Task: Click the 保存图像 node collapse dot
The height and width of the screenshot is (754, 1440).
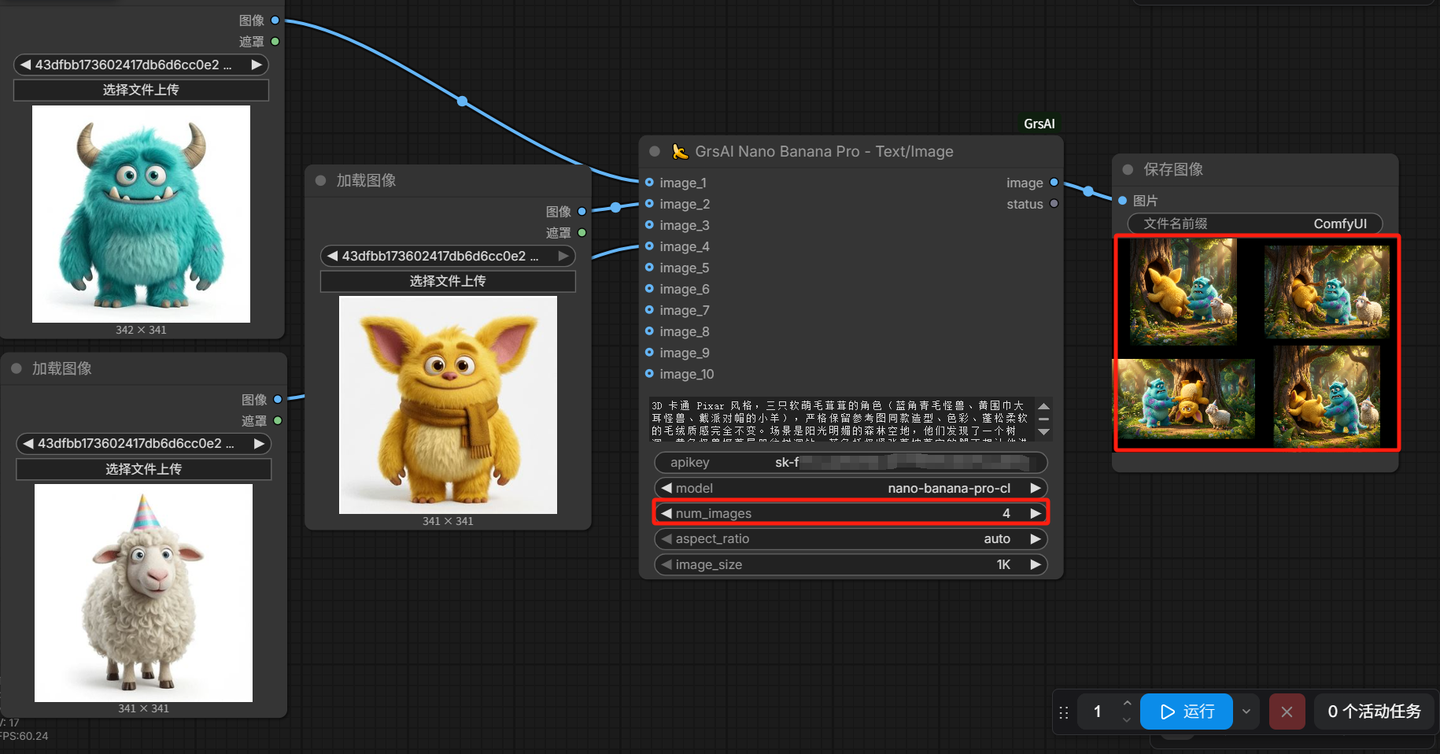Action: [x=1128, y=170]
